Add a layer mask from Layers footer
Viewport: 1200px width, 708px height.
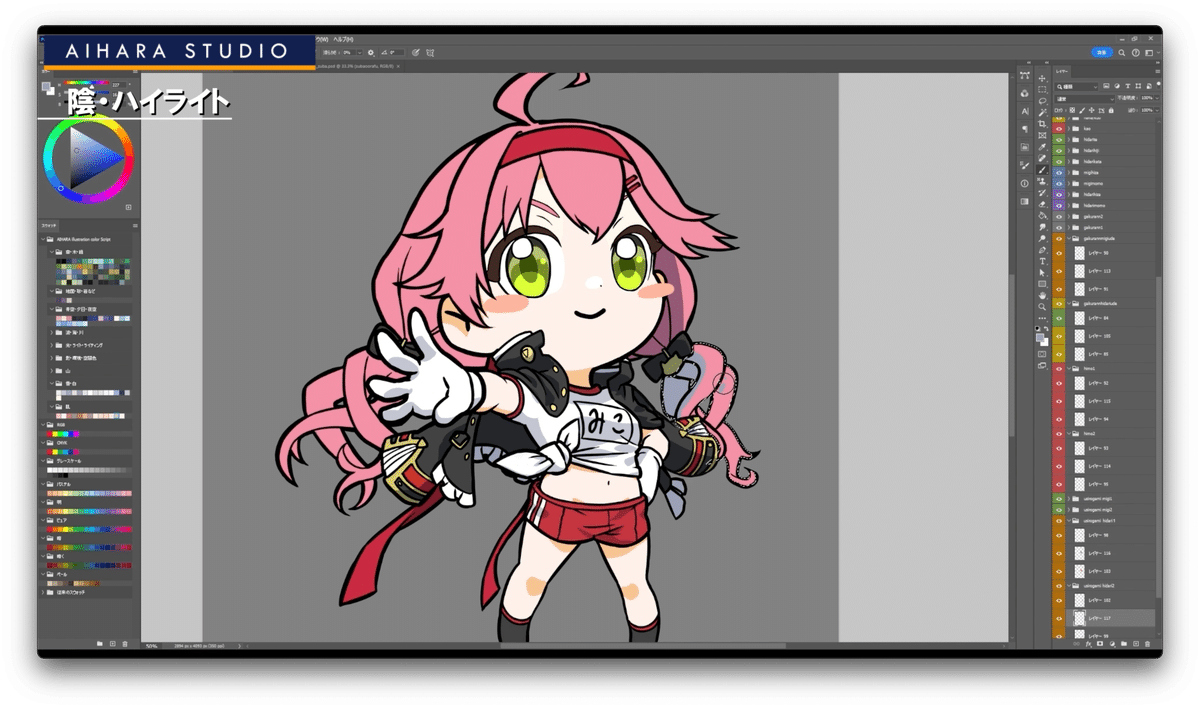(x=1099, y=644)
